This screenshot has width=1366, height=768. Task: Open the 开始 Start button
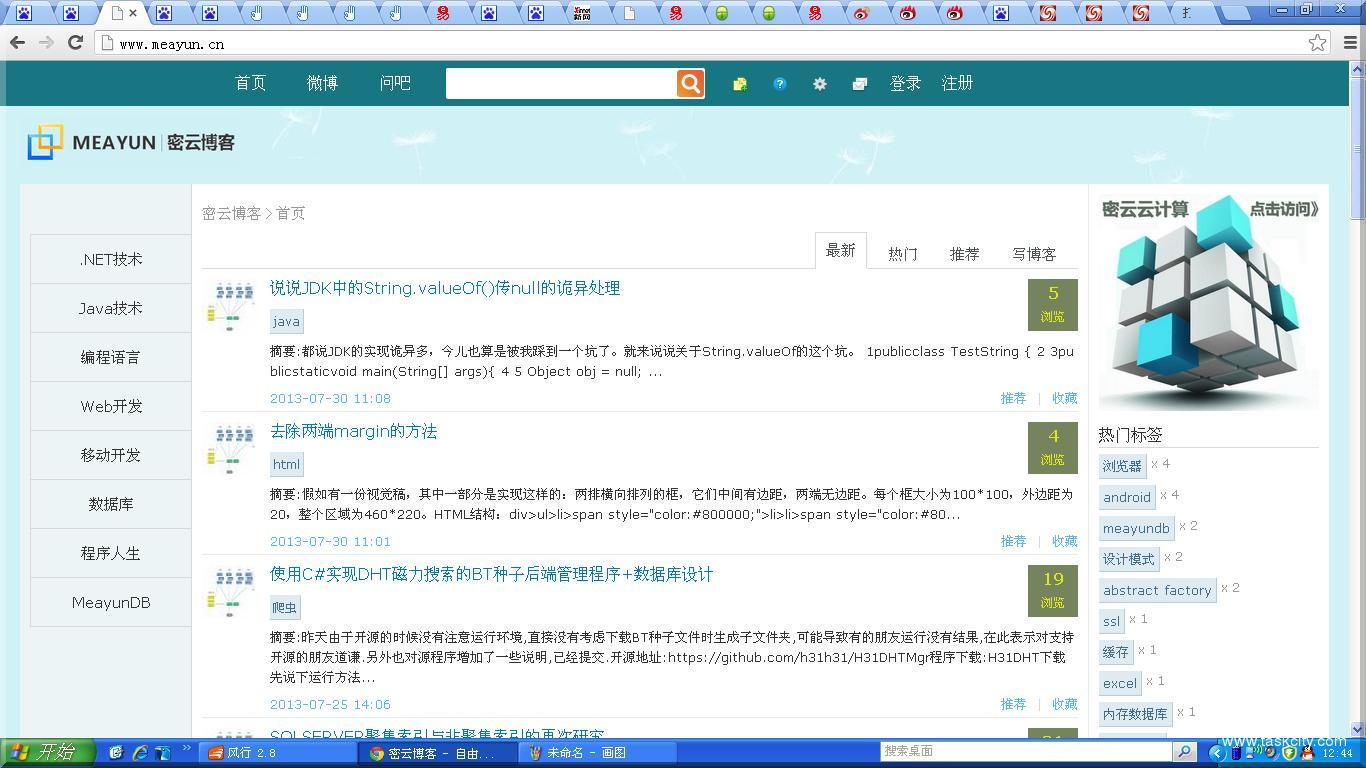[x=47, y=752]
